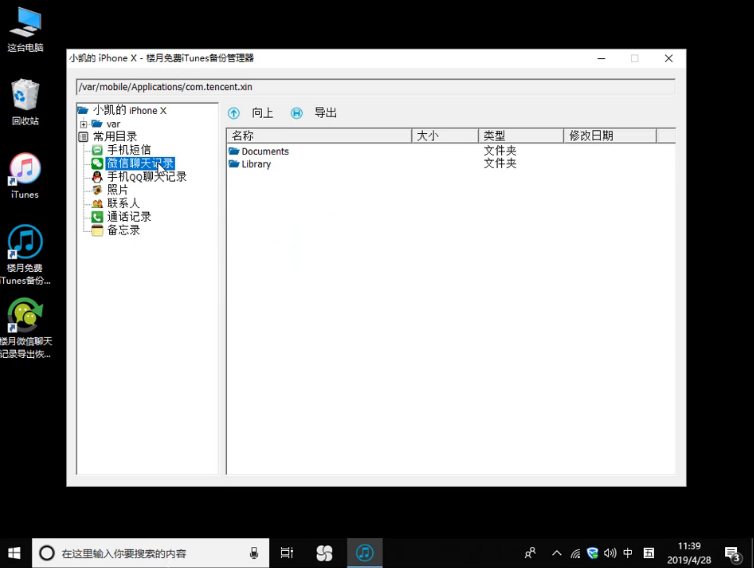Sort by 大小 column header

click(445, 136)
